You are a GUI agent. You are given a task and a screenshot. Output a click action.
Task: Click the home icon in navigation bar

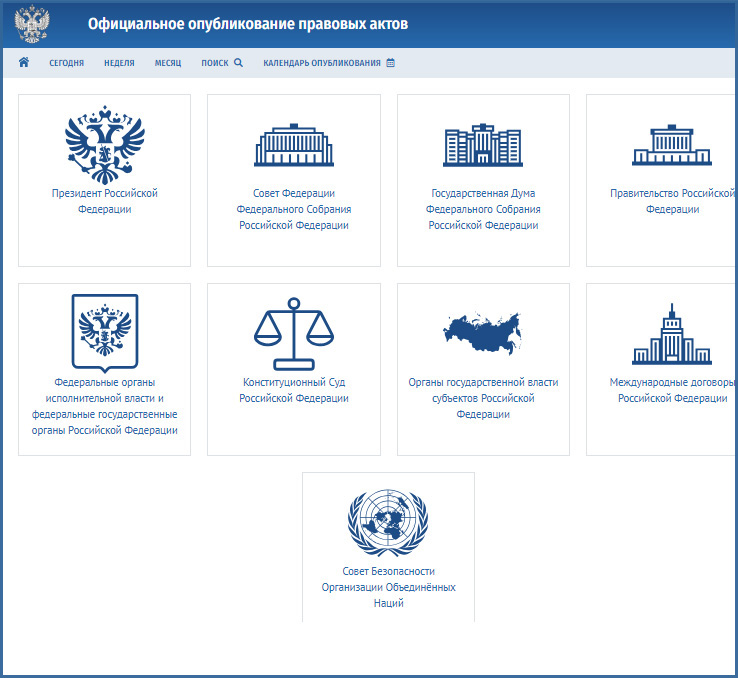point(24,62)
